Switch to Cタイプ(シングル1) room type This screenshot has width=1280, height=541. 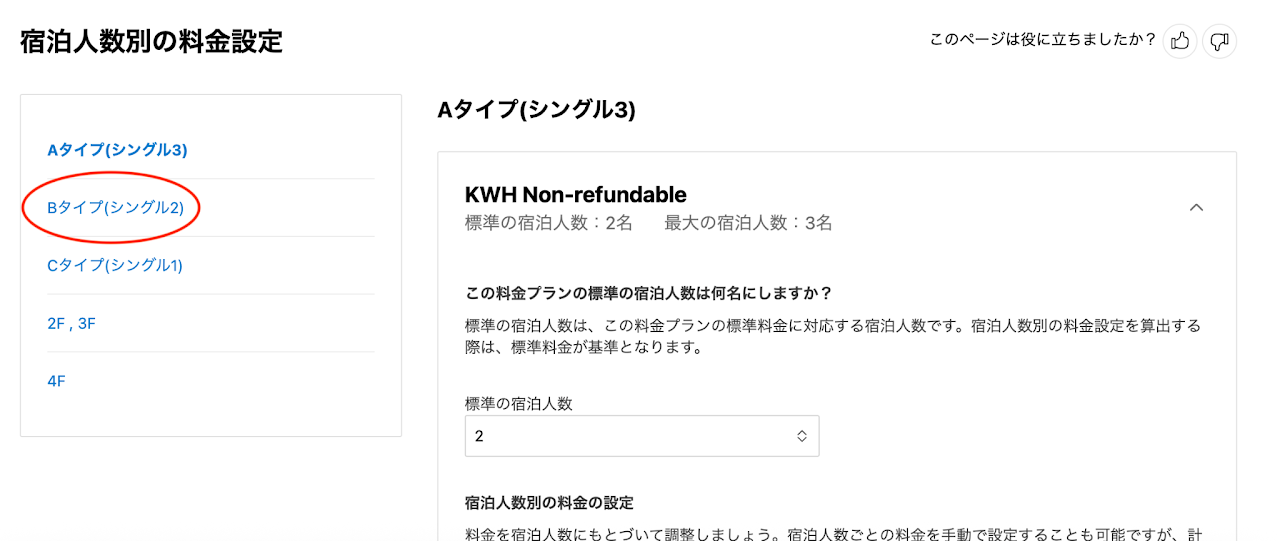point(114,265)
